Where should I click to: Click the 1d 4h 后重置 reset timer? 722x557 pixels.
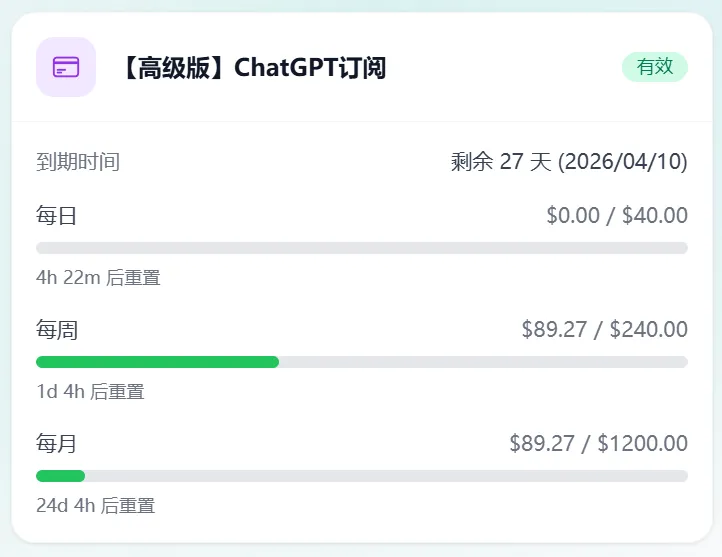90,392
